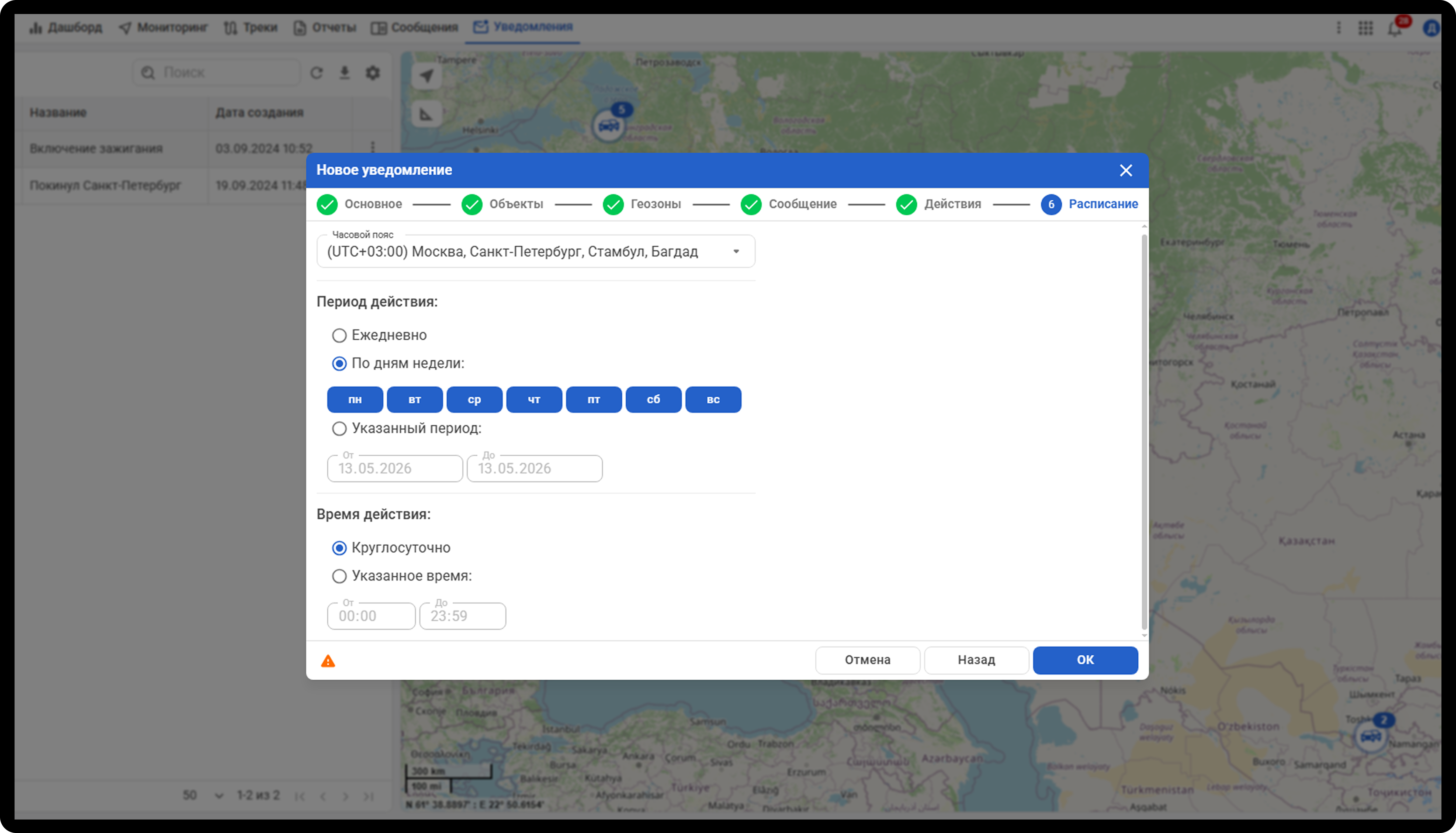Select the map ruler measurement tool

point(427,114)
